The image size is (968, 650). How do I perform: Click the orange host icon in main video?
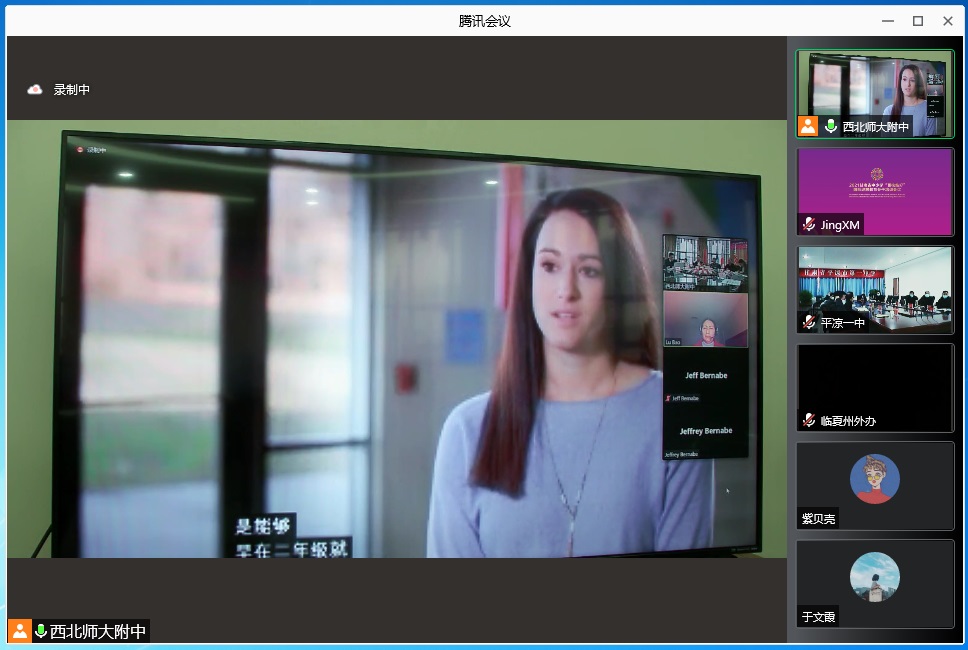(19, 631)
